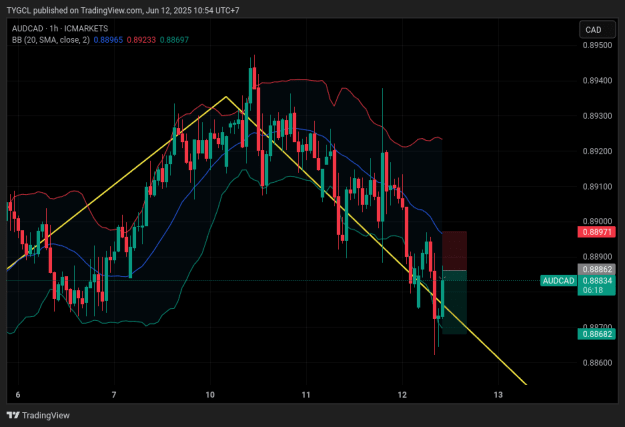
Task: Click the AUDCAD · 1h · ICMARKETS symbol title
Action: 60,28
